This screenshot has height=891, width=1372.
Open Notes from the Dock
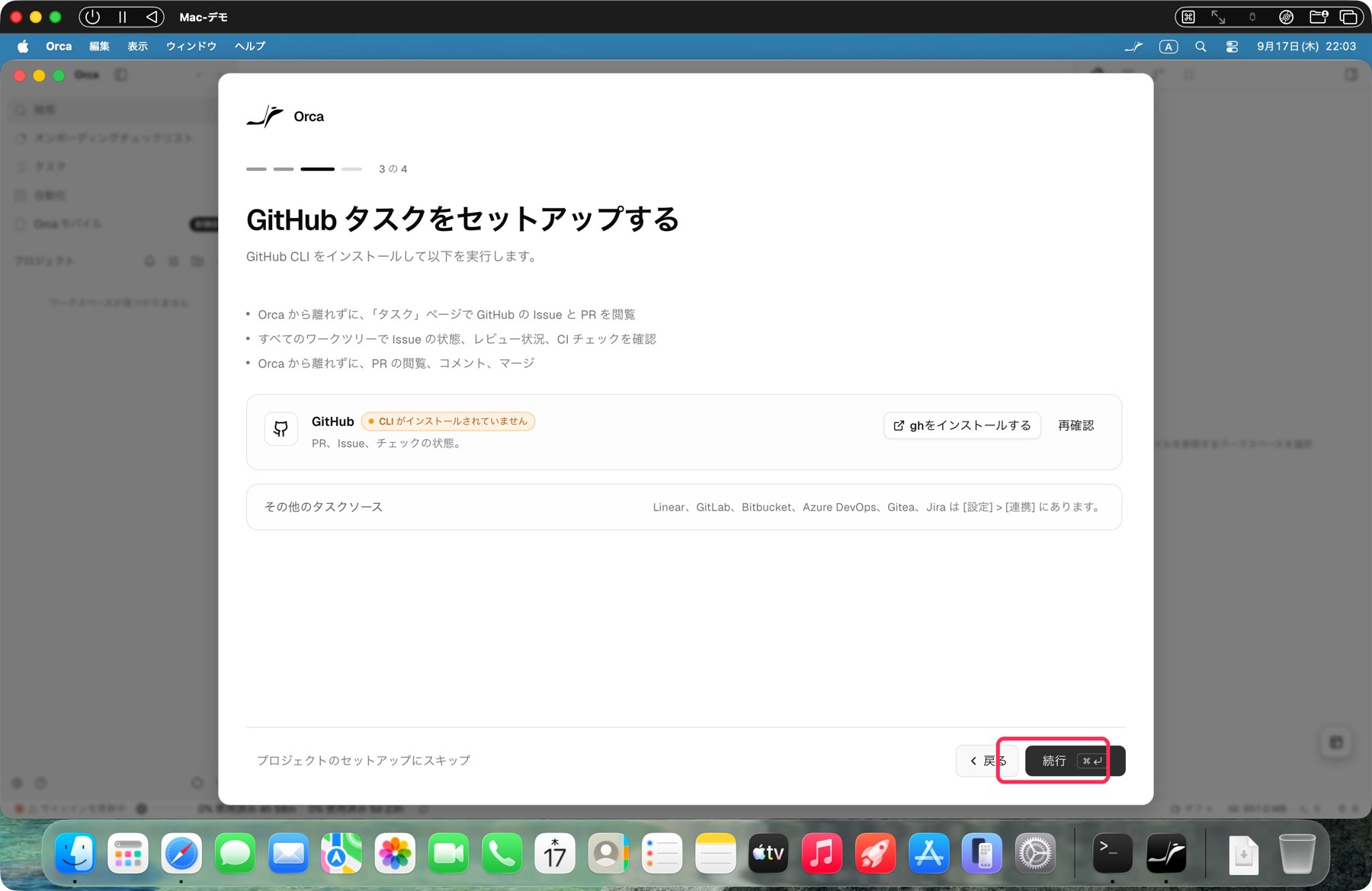715,853
